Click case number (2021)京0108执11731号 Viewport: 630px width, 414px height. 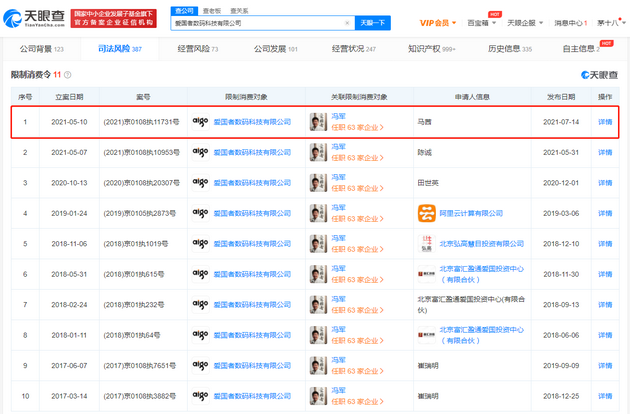click(x=141, y=122)
